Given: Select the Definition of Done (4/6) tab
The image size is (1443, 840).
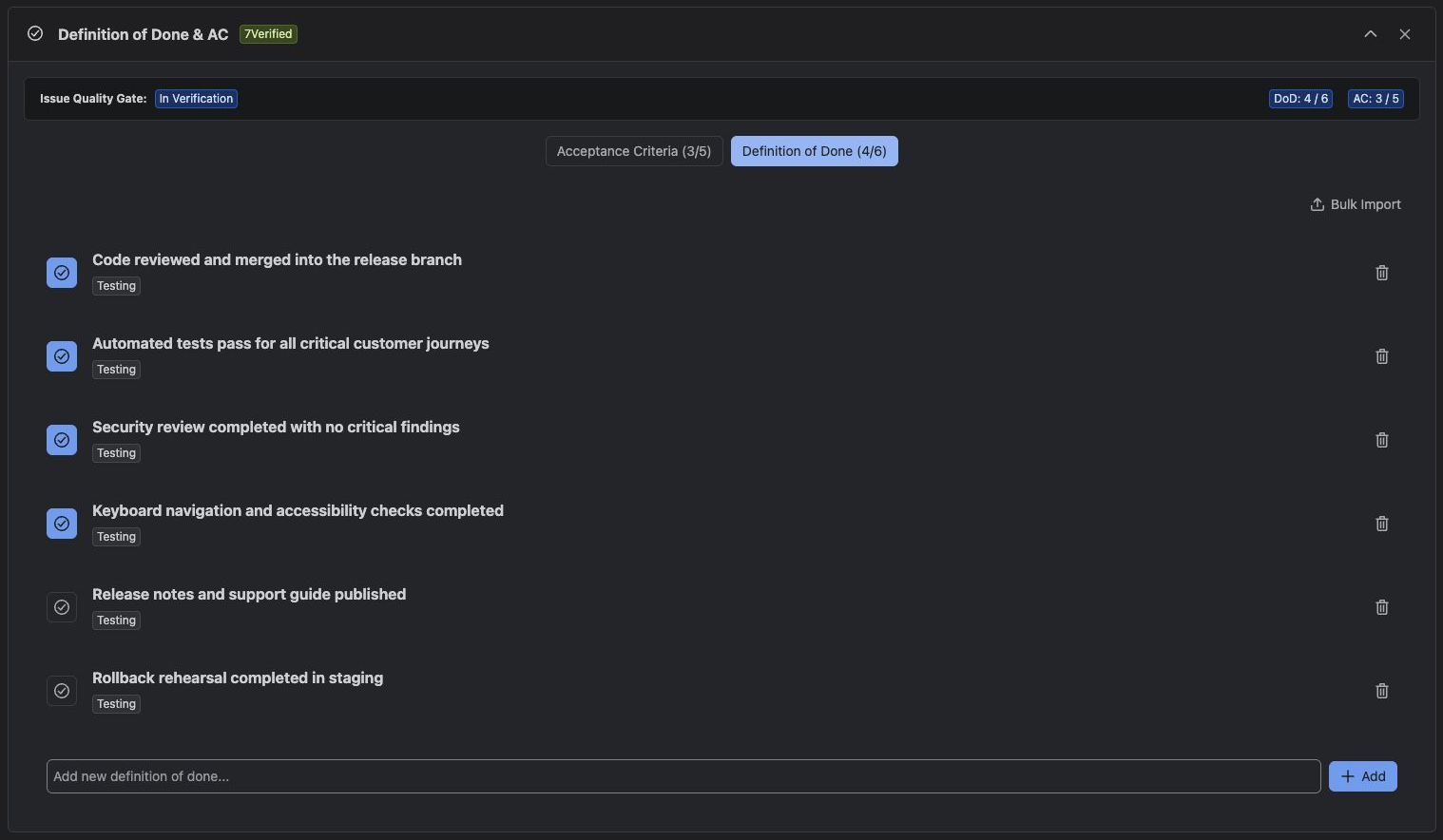Looking at the screenshot, I should pyautogui.click(x=815, y=151).
